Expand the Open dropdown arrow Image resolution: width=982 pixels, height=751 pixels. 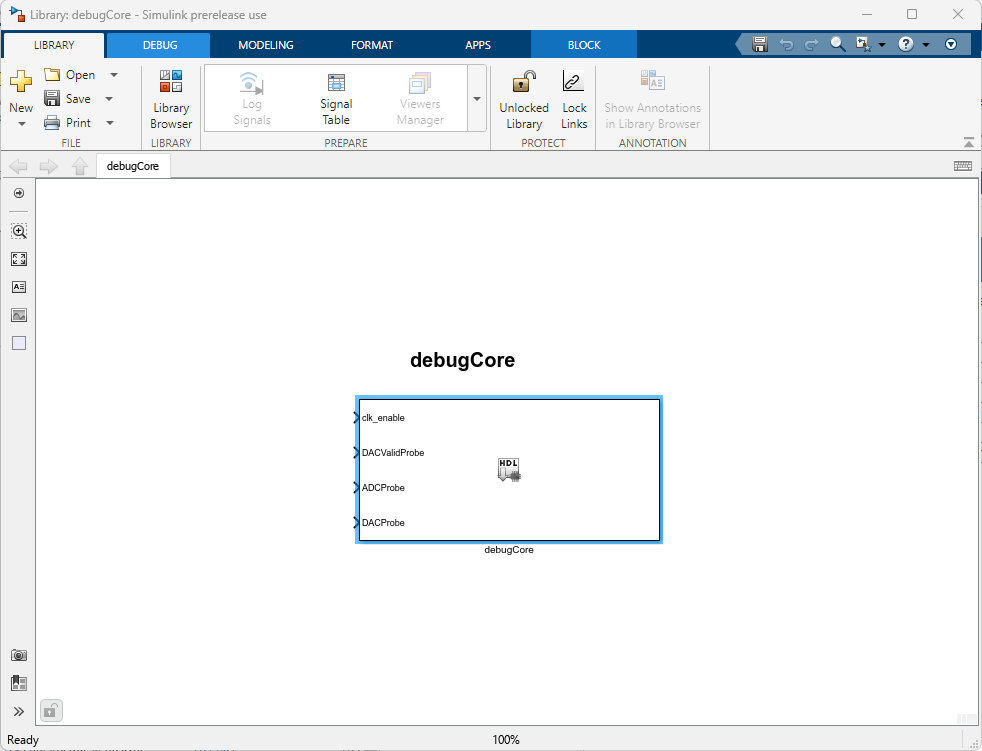coord(114,75)
